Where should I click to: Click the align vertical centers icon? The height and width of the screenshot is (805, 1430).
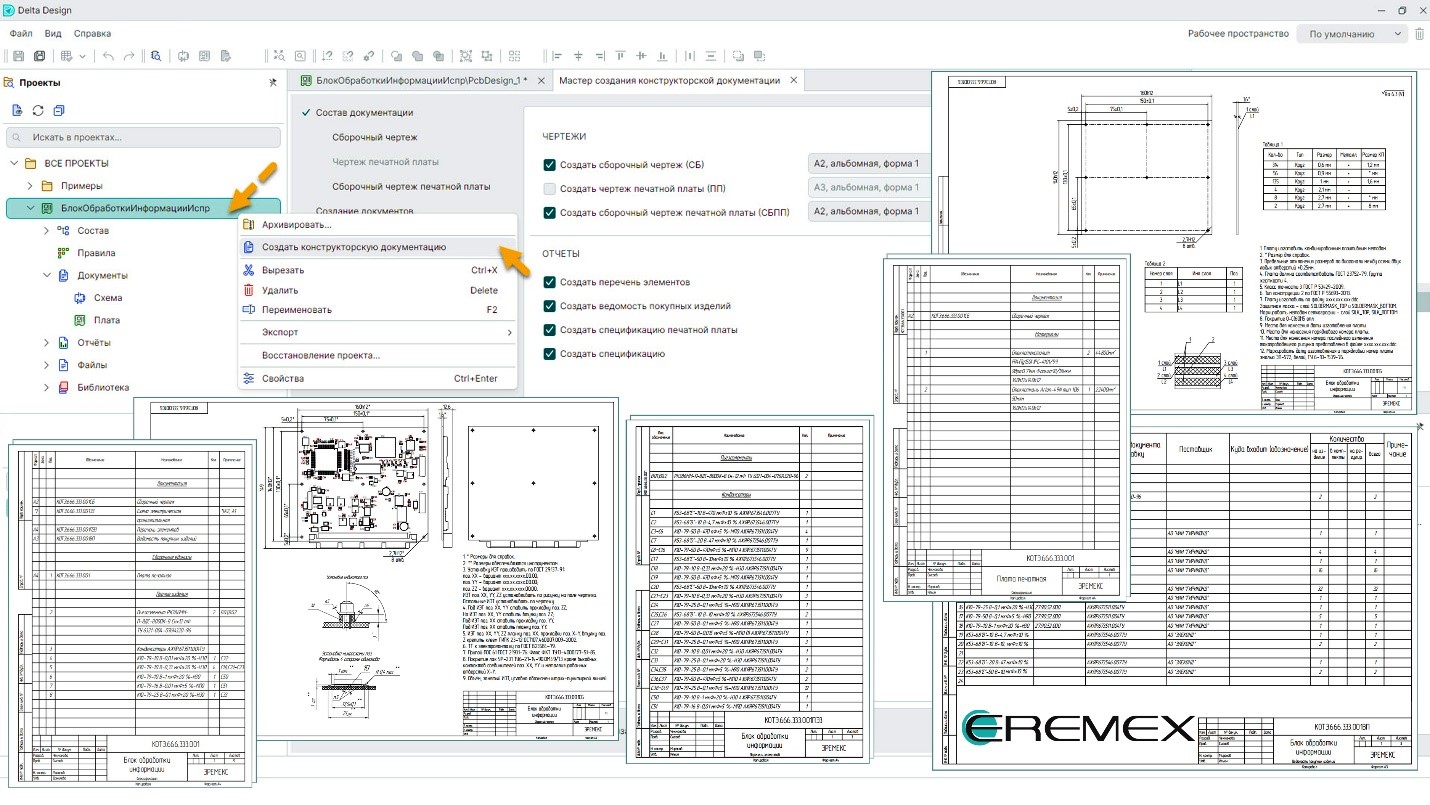point(642,56)
